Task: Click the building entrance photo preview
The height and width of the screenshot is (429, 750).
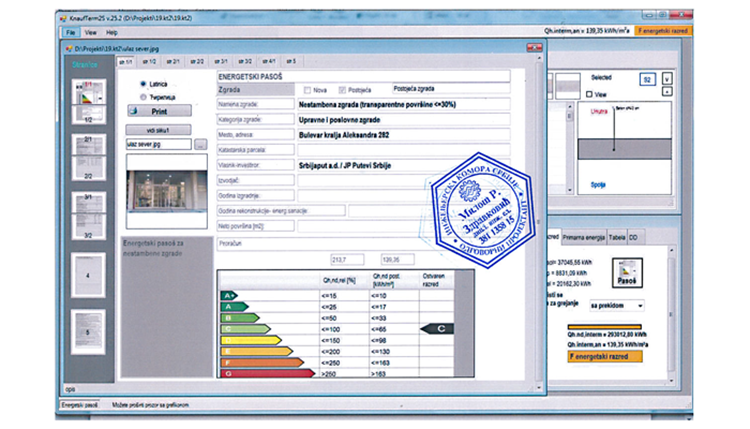Action: pos(166,191)
